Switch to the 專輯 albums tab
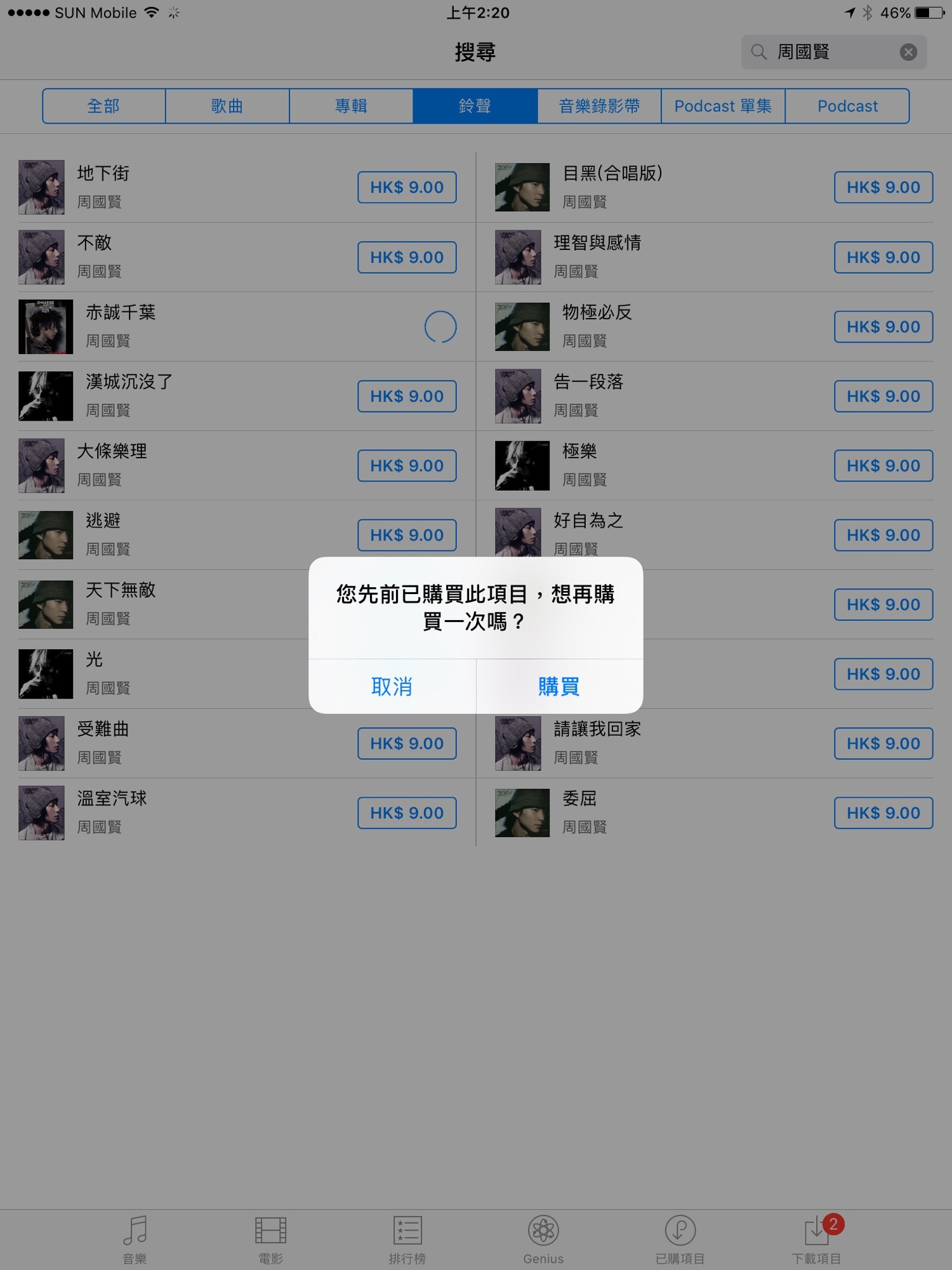This screenshot has width=952, height=1270. pyautogui.click(x=351, y=106)
